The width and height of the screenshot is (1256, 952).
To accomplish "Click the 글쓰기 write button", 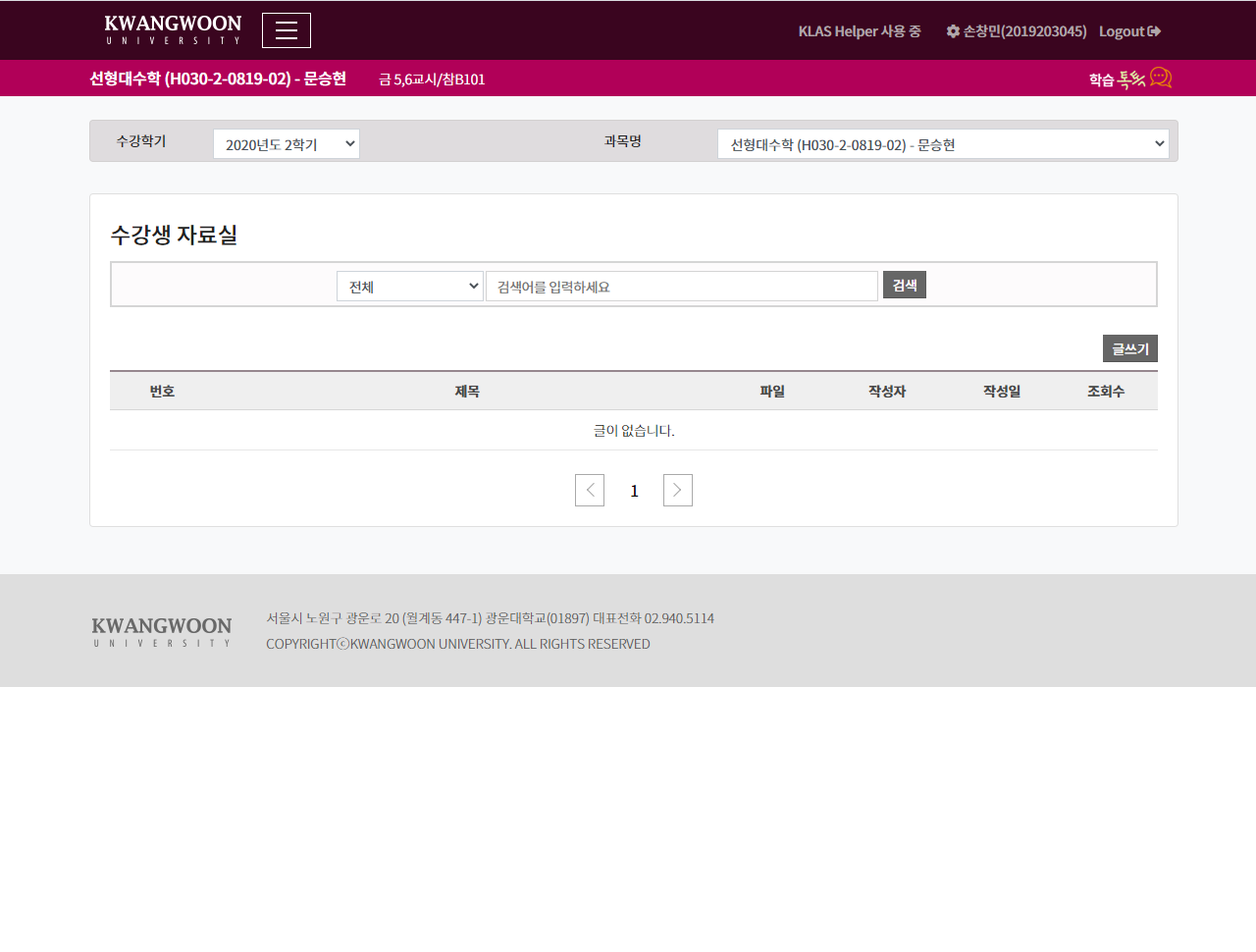I will pyautogui.click(x=1130, y=348).
